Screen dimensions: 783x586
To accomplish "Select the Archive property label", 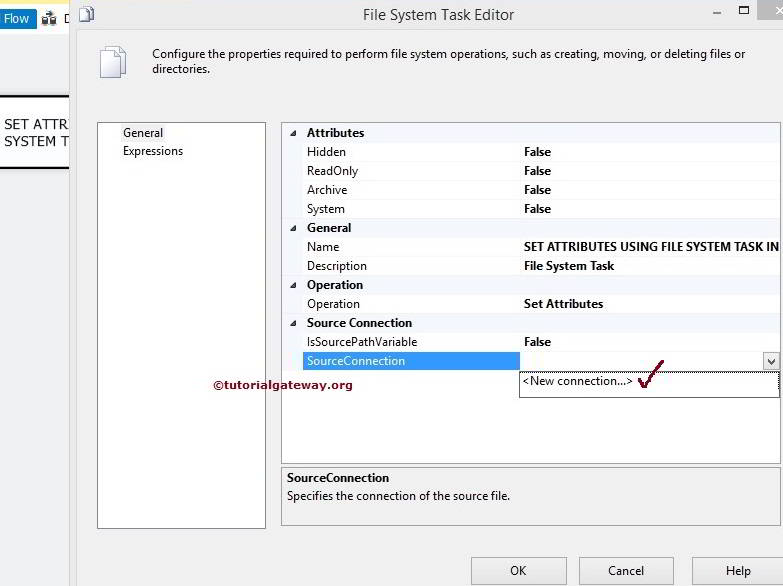I will coord(327,190).
